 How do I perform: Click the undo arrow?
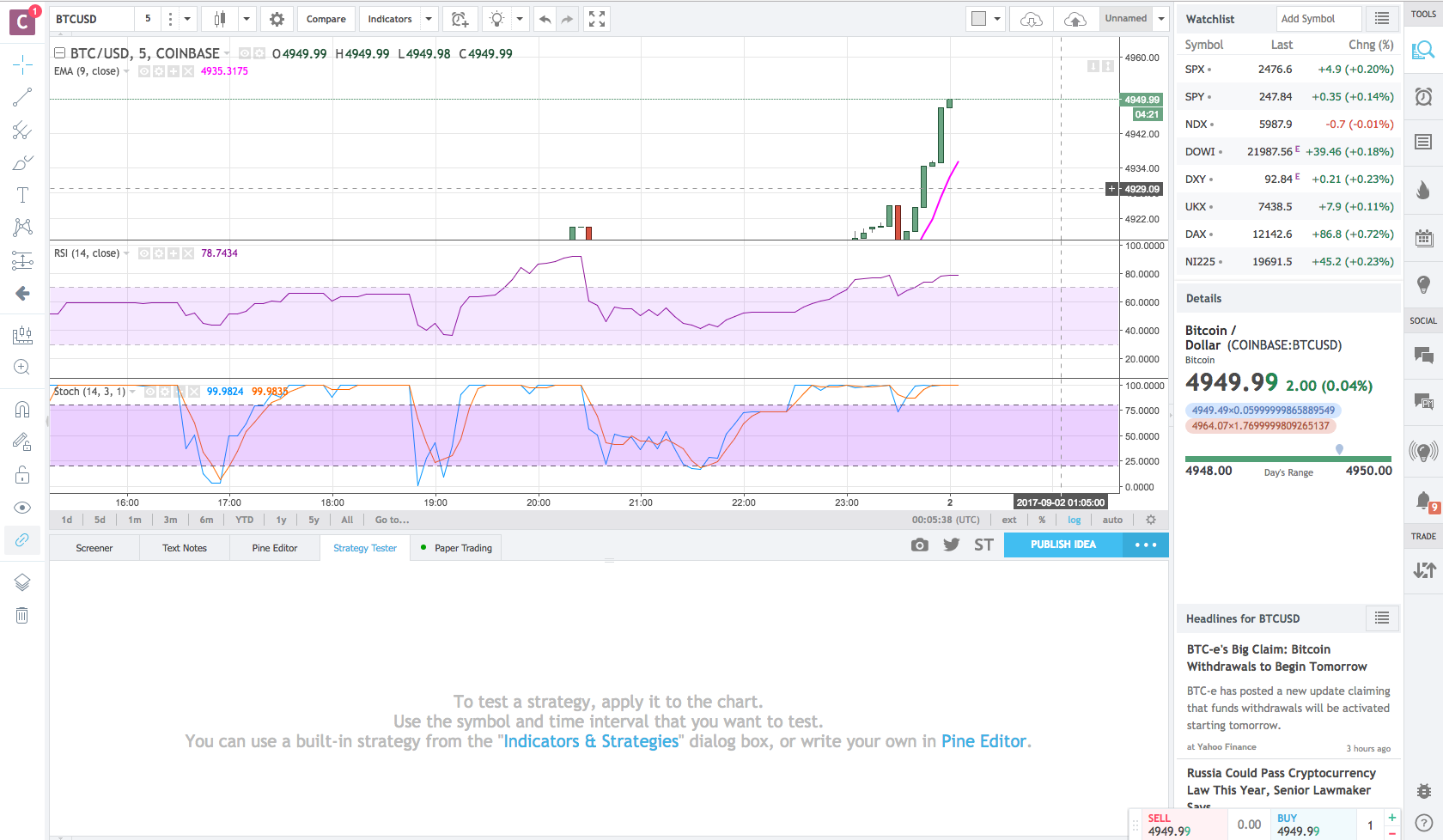pyautogui.click(x=545, y=19)
